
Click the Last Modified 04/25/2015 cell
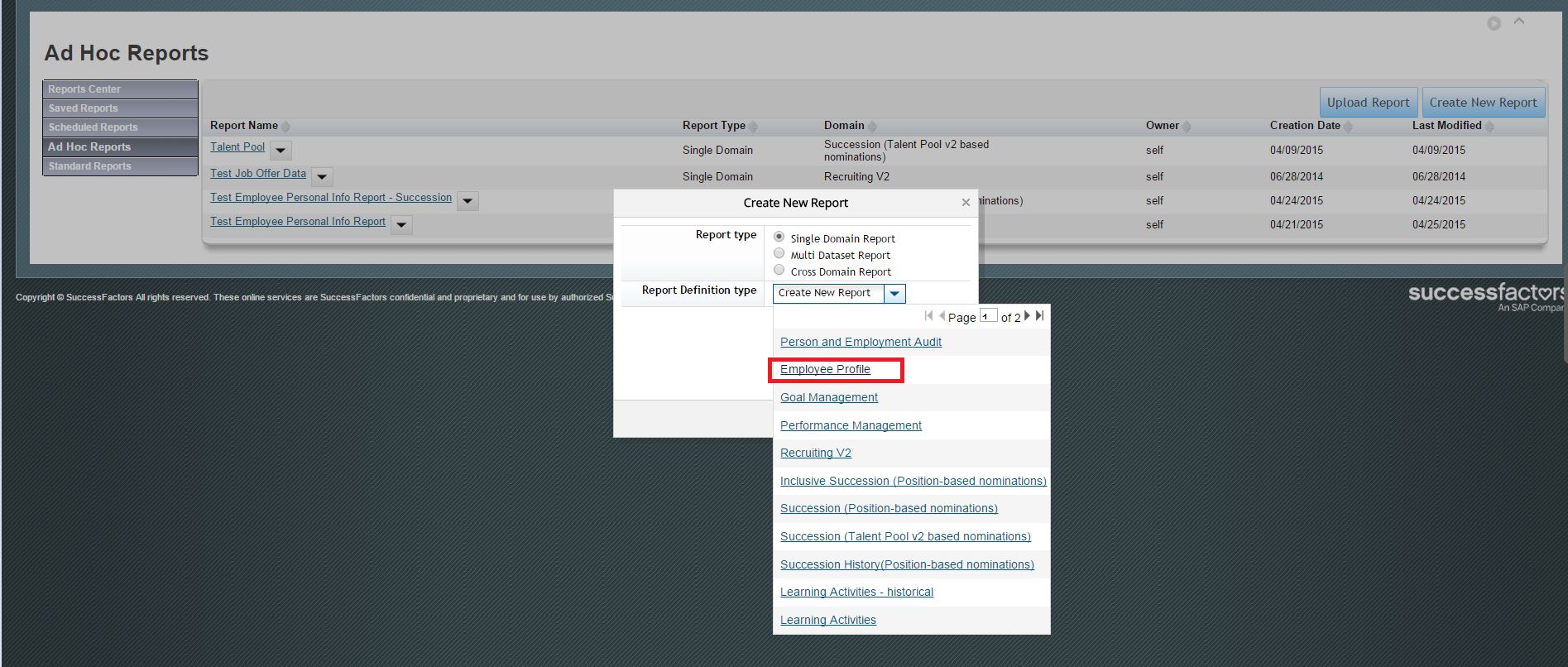[x=1439, y=225]
